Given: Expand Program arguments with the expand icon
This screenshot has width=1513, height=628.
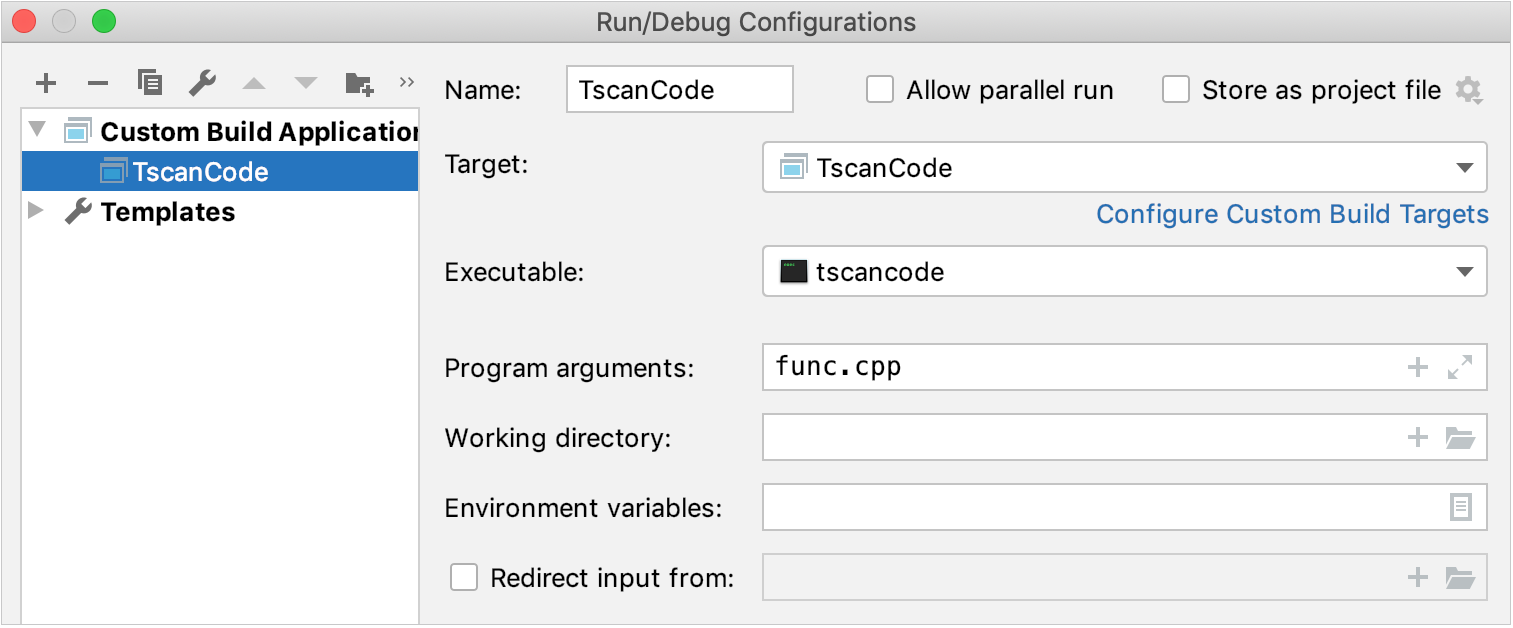Looking at the screenshot, I should pyautogui.click(x=1461, y=367).
